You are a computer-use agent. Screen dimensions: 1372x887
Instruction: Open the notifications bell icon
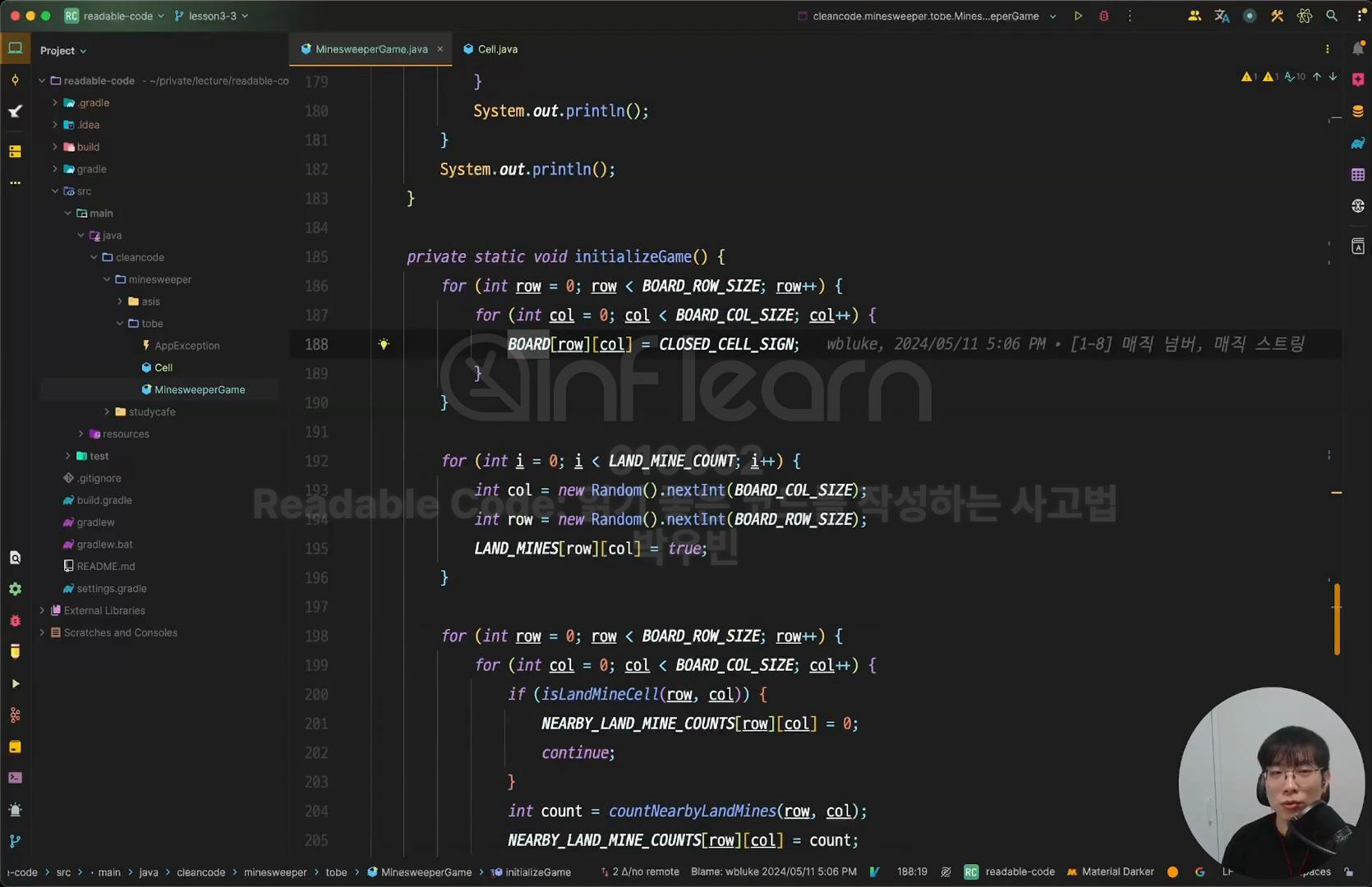1358,48
